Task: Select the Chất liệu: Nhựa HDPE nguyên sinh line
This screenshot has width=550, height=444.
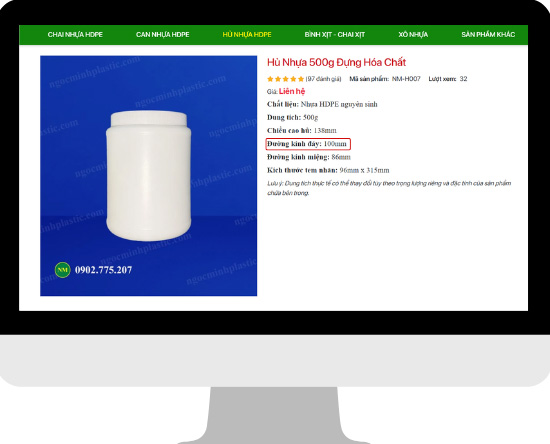Action: click(322, 104)
